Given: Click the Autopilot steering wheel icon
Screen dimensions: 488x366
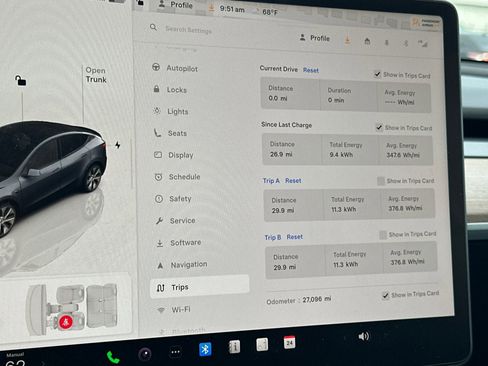Looking at the screenshot, I should (x=156, y=67).
